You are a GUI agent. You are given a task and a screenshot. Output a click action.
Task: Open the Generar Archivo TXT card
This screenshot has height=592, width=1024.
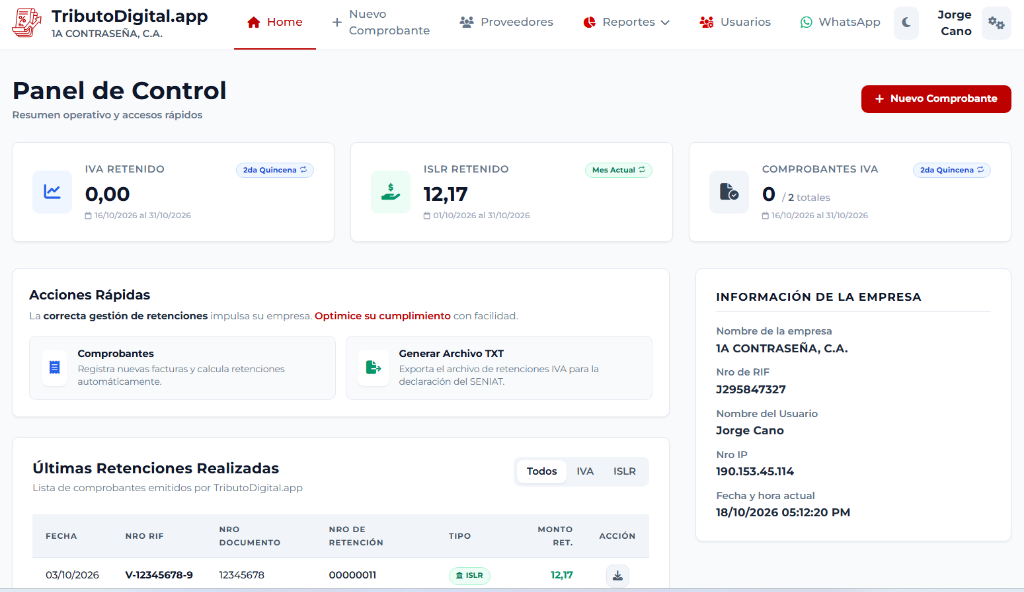pyautogui.click(x=499, y=368)
